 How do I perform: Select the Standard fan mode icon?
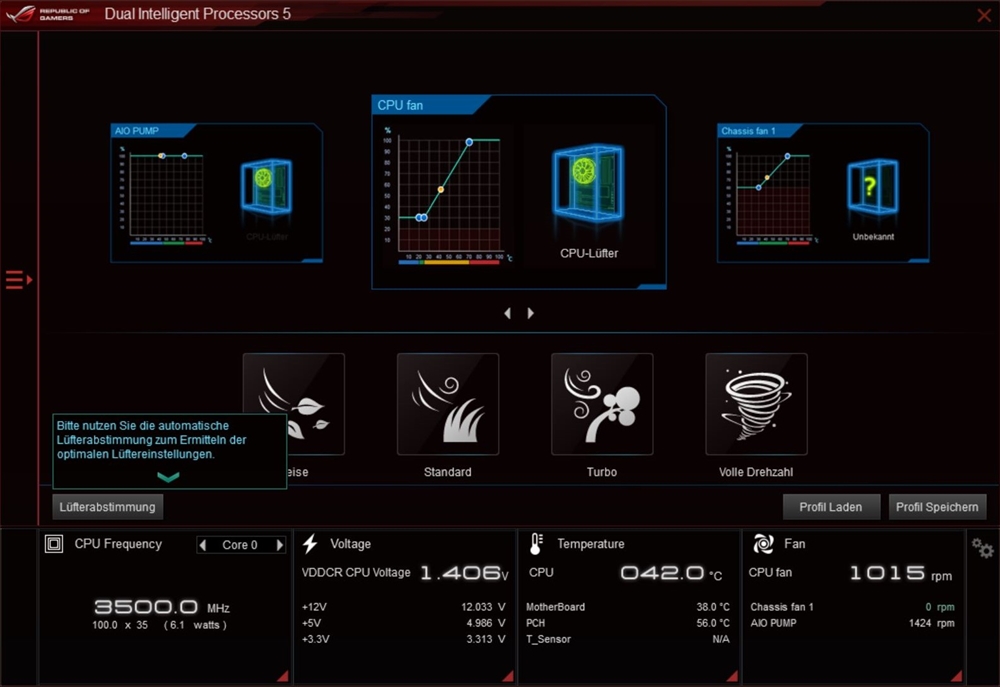[447, 404]
